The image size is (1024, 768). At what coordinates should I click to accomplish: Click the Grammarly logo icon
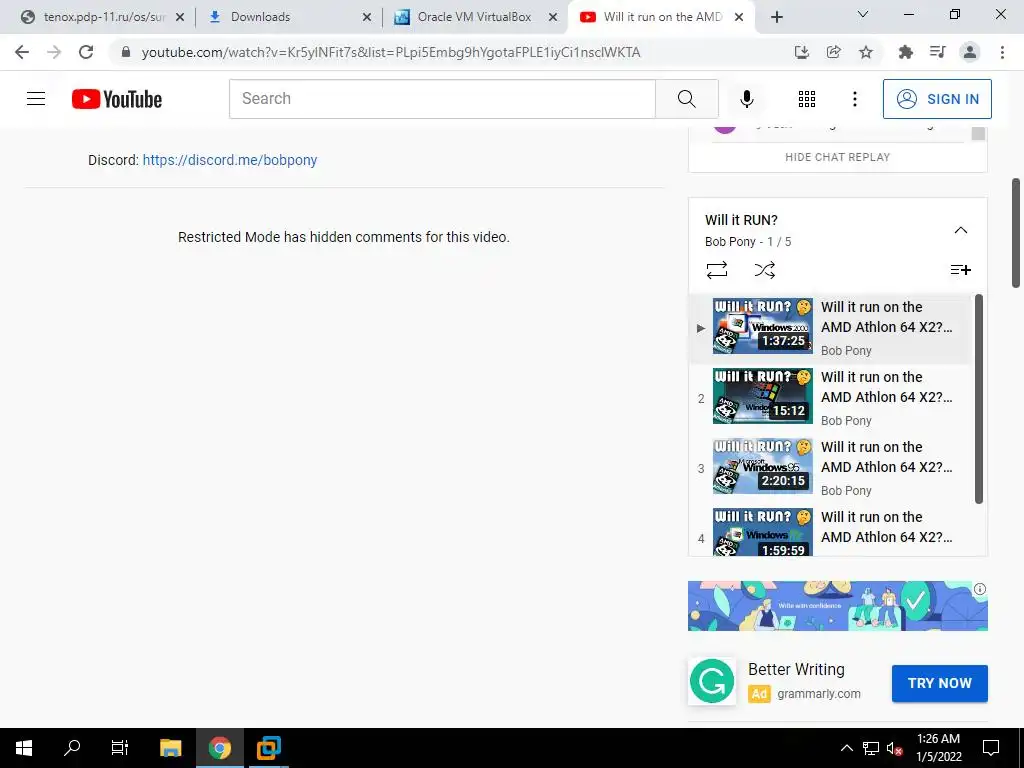pyautogui.click(x=712, y=681)
